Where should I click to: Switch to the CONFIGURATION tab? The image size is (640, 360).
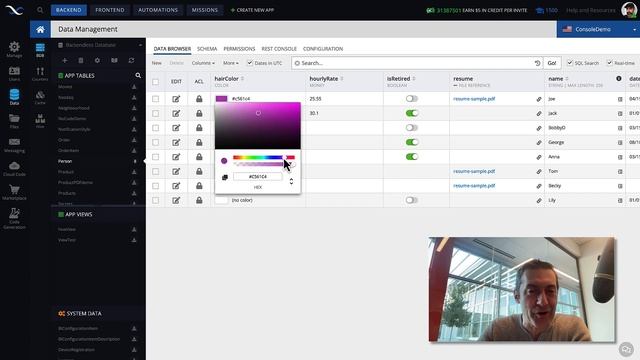(x=323, y=49)
